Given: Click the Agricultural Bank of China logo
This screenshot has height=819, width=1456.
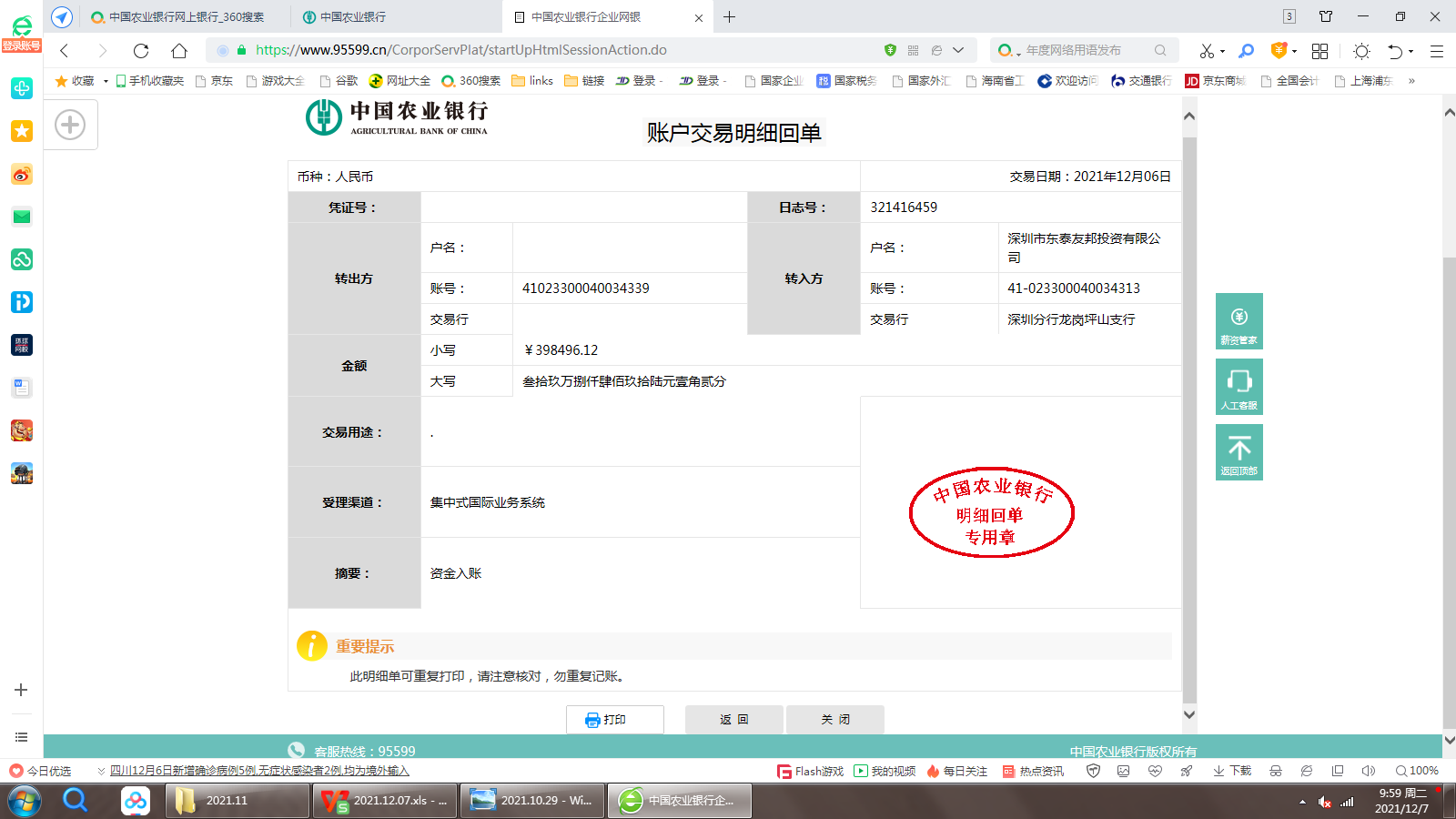Looking at the screenshot, I should click(397, 117).
